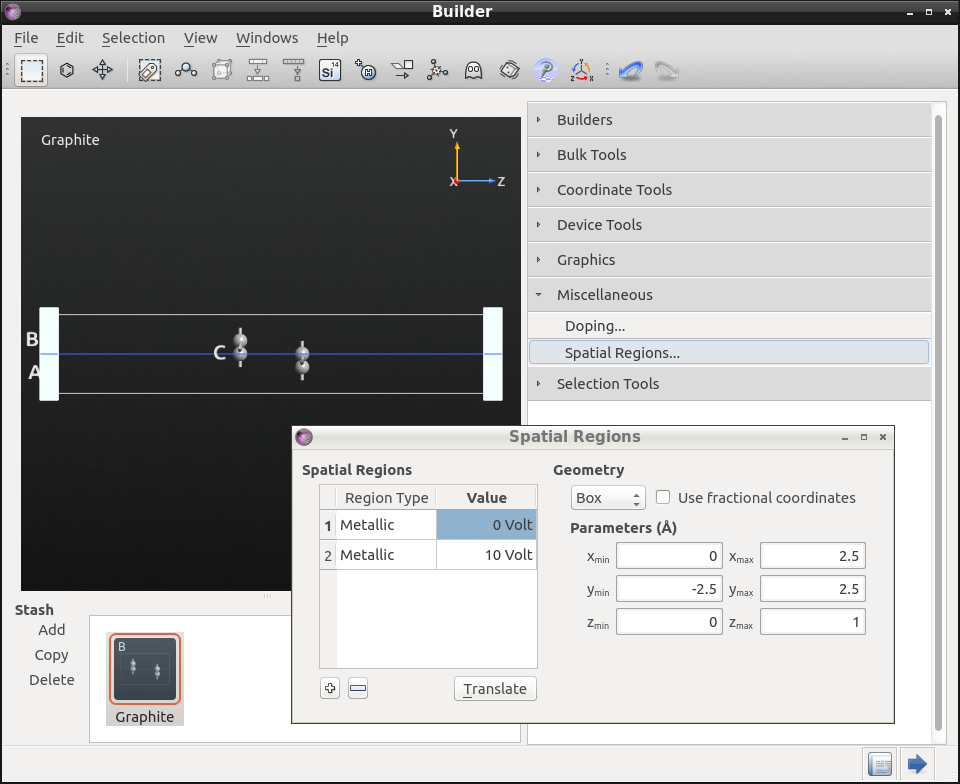
Task: Collapse the Miscellaneous section
Action: [x=729, y=294]
